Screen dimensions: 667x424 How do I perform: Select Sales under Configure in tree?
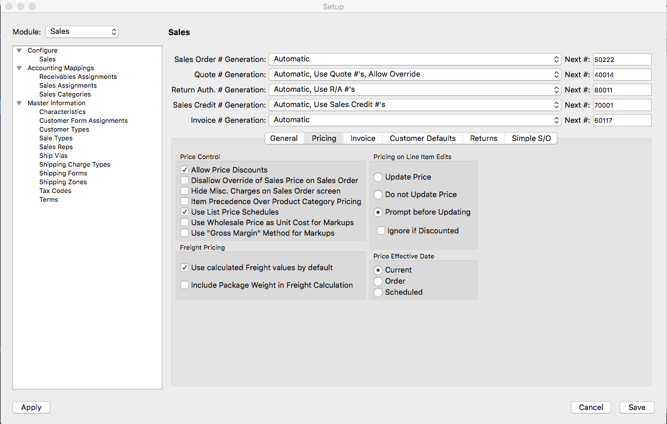[x=47, y=59]
